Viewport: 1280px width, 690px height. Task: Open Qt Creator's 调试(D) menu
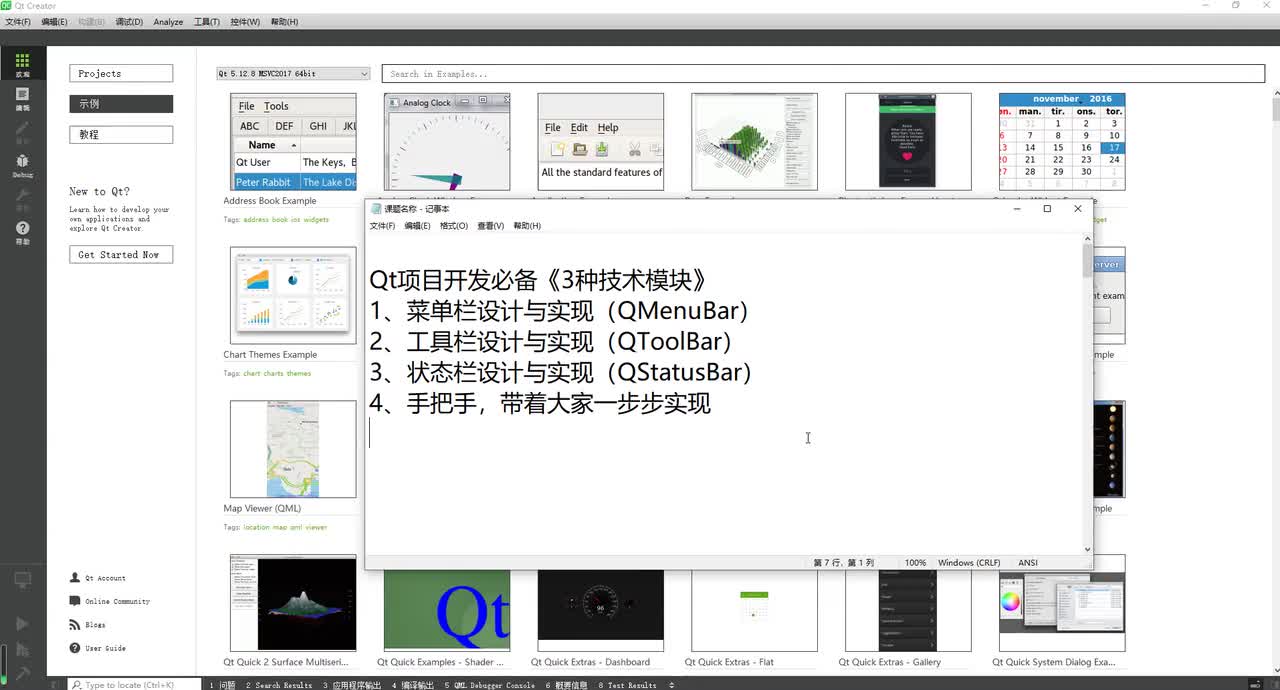point(129,22)
